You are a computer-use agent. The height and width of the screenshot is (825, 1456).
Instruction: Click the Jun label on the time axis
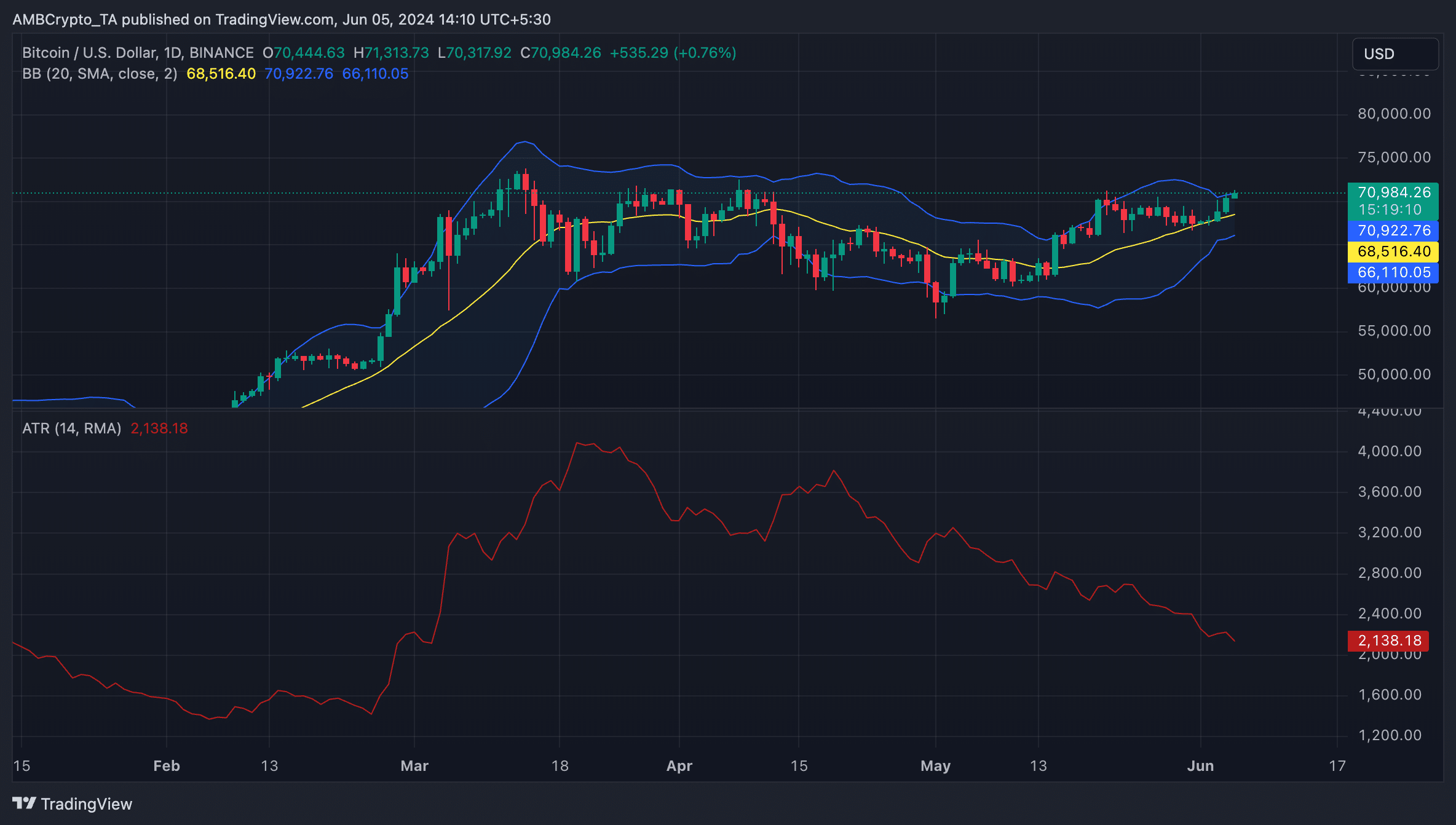click(1200, 766)
